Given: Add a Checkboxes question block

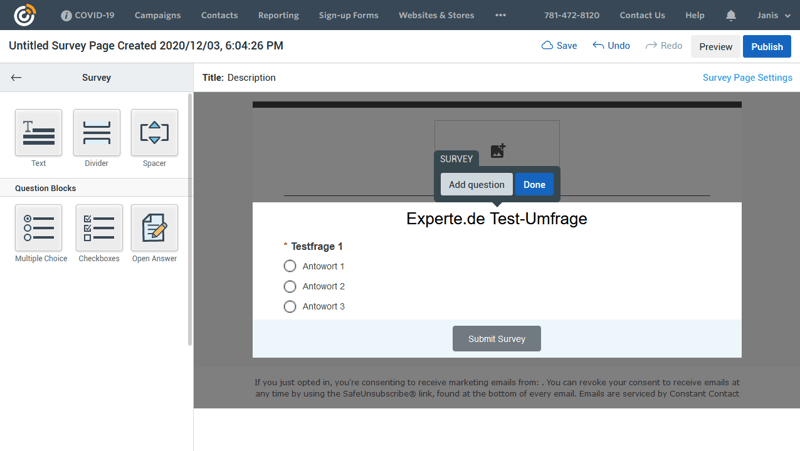Looking at the screenshot, I should point(98,228).
